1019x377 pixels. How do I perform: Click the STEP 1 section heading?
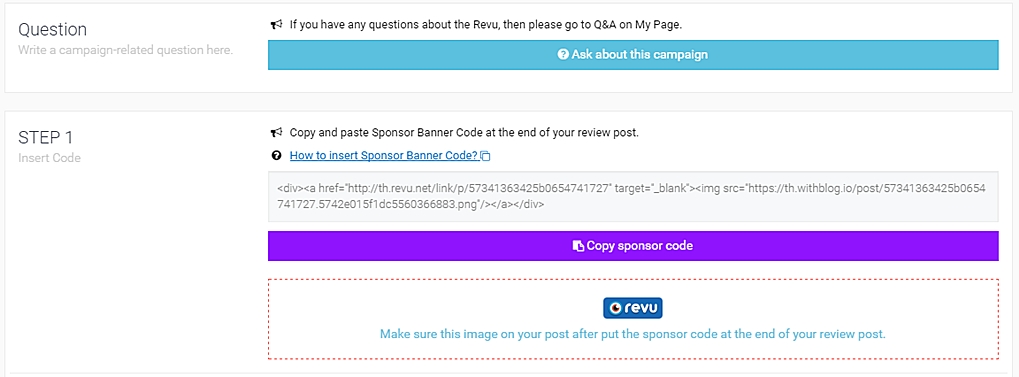click(45, 138)
